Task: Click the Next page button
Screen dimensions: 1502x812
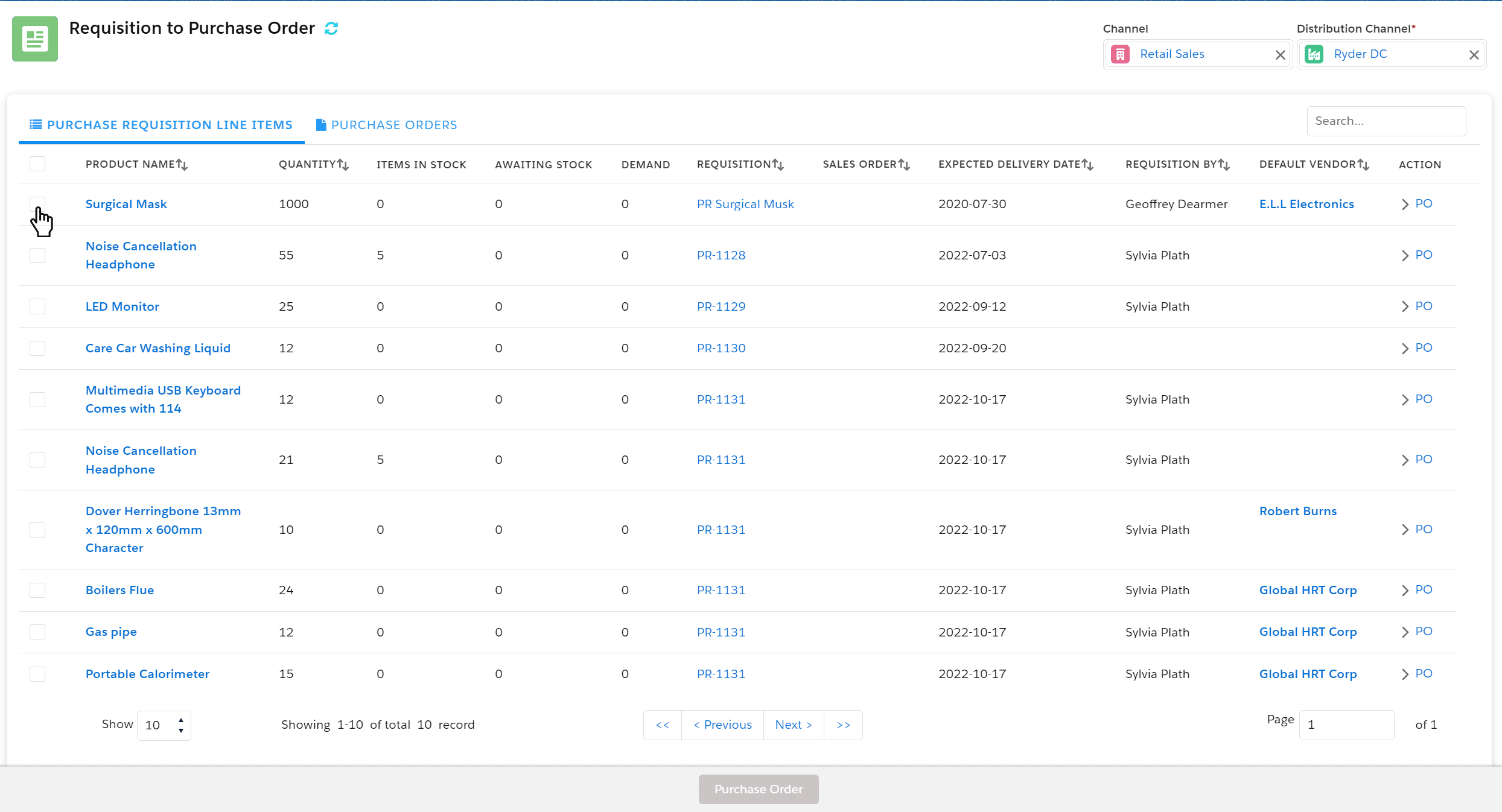Action: 794,725
